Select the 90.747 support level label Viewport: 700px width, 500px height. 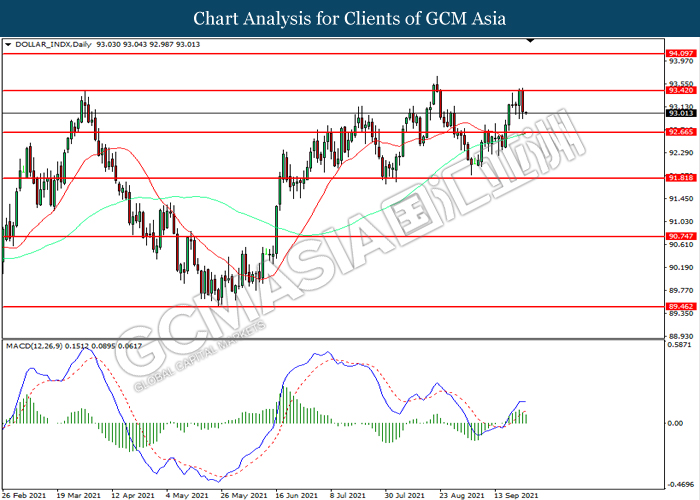click(x=681, y=237)
